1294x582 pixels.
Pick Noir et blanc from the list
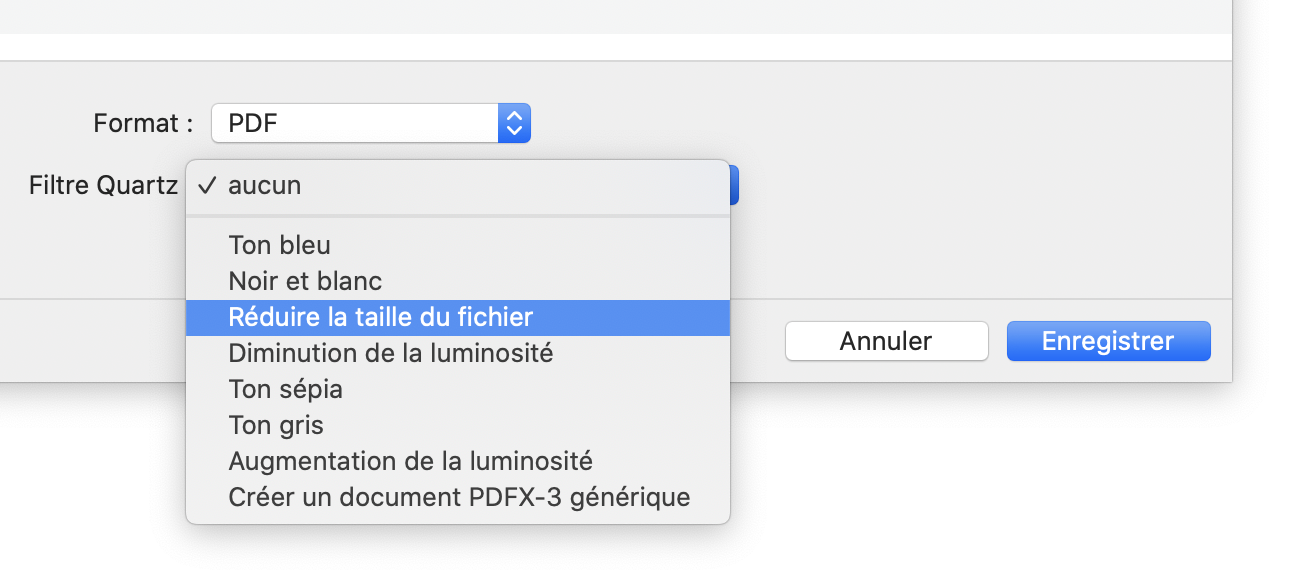coord(305,281)
